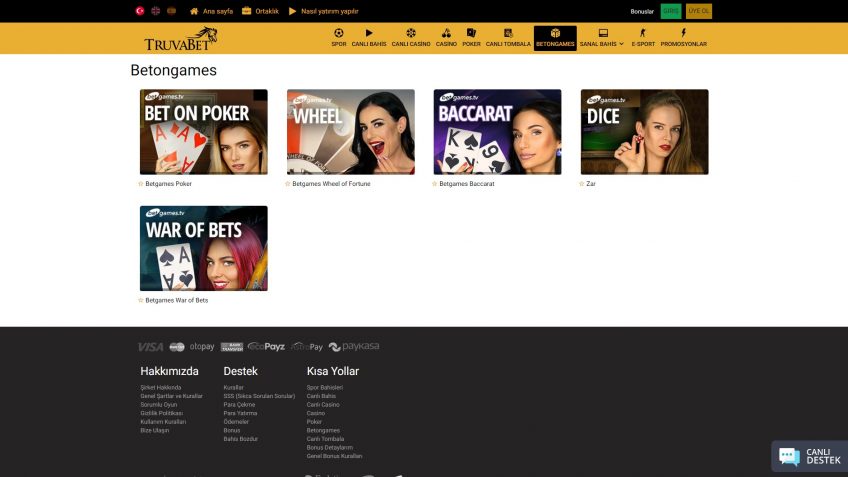The width and height of the screenshot is (848, 477).
Task: Go to the TruvaBet logo homepage
Action: pos(181,39)
